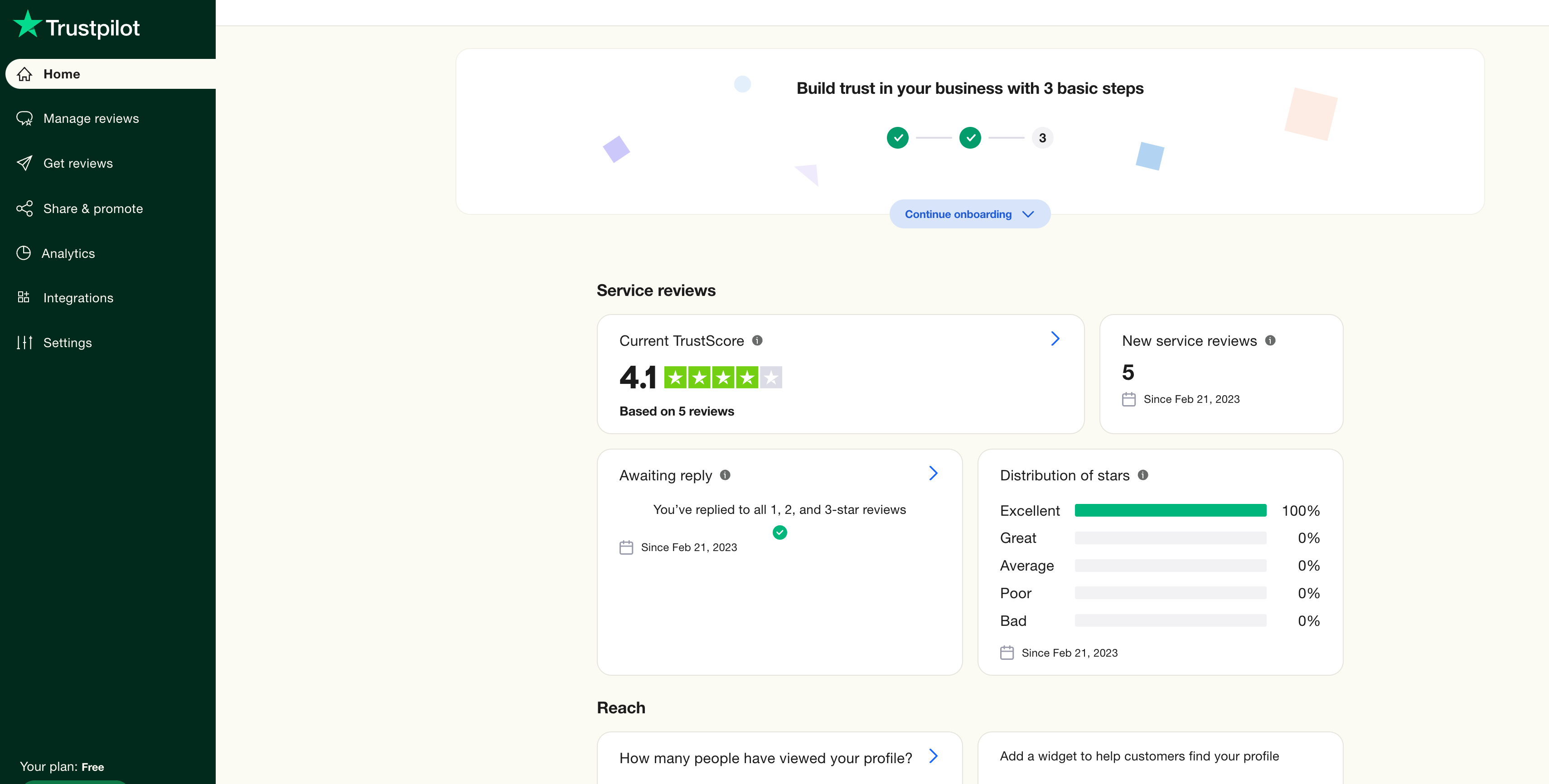This screenshot has width=1549, height=784.
Task: Open Manage reviews from the sidebar
Action: [91, 118]
